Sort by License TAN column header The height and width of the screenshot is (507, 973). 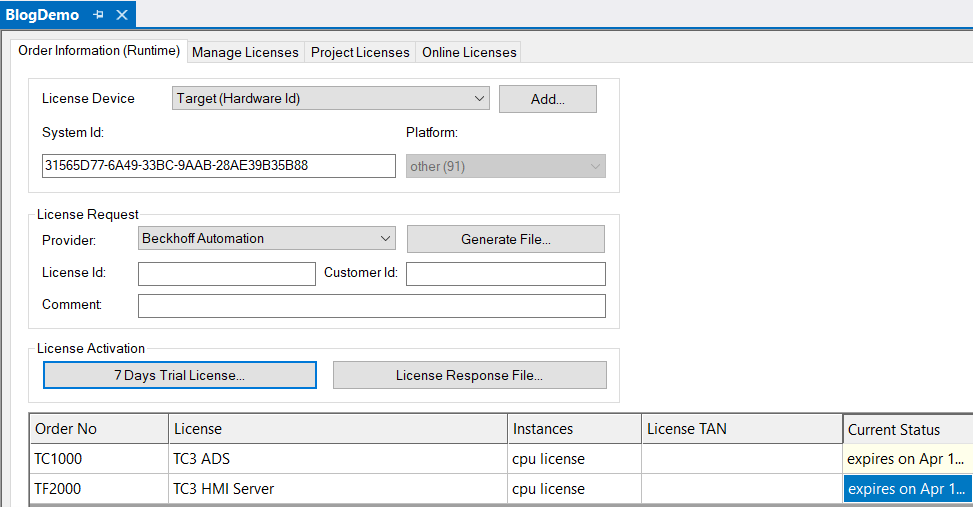pyautogui.click(x=742, y=429)
